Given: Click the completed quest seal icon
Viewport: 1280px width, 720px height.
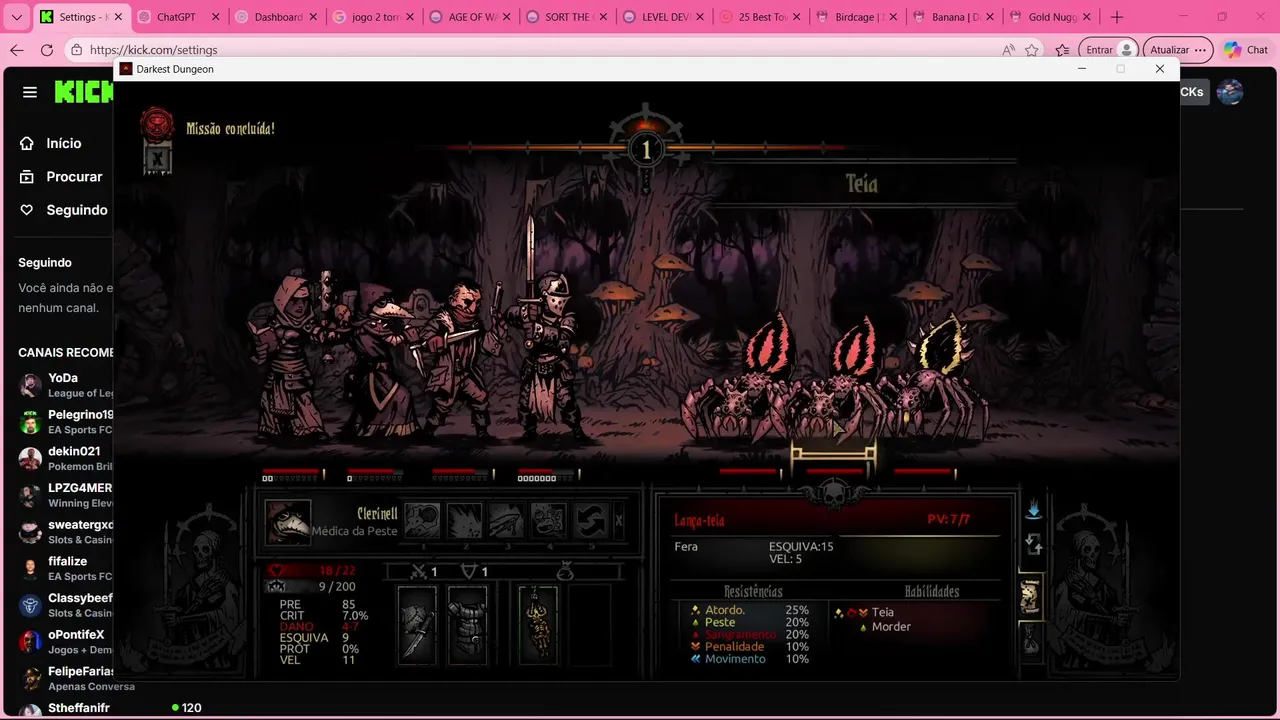Looking at the screenshot, I should [157, 125].
